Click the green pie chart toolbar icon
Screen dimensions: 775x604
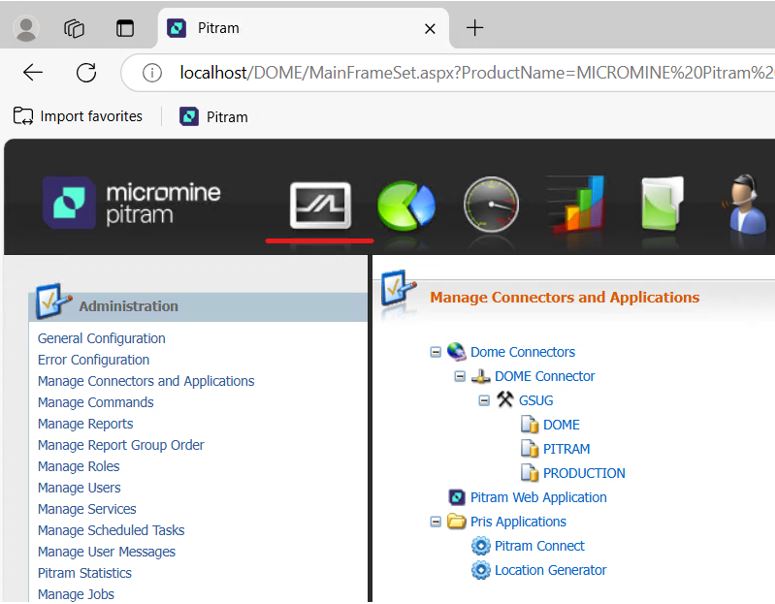(x=406, y=205)
